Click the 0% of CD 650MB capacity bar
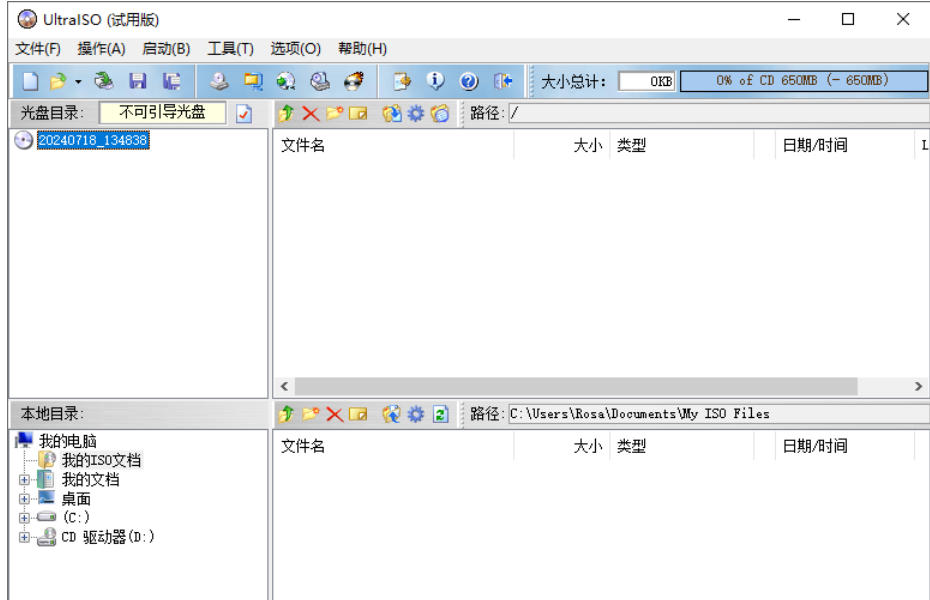 [803, 81]
